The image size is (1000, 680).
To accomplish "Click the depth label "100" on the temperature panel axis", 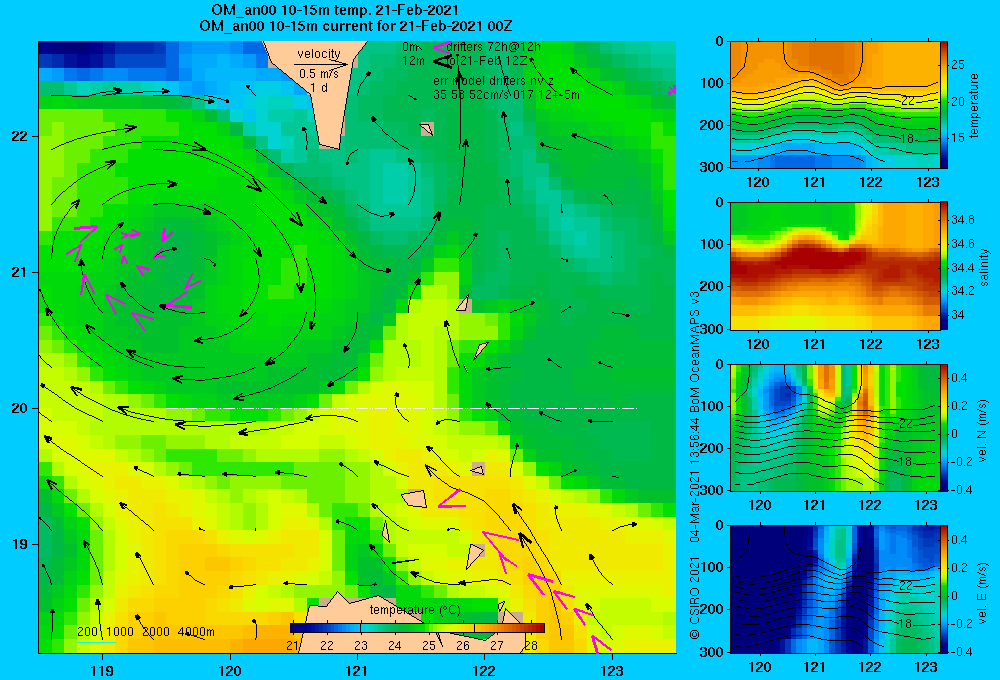I will (x=714, y=84).
